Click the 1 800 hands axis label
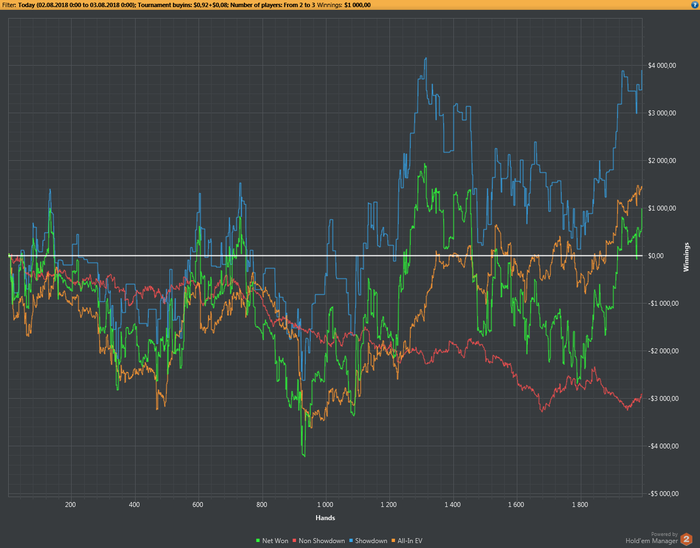Image resolution: width=700 pixels, height=548 pixels. [580, 505]
